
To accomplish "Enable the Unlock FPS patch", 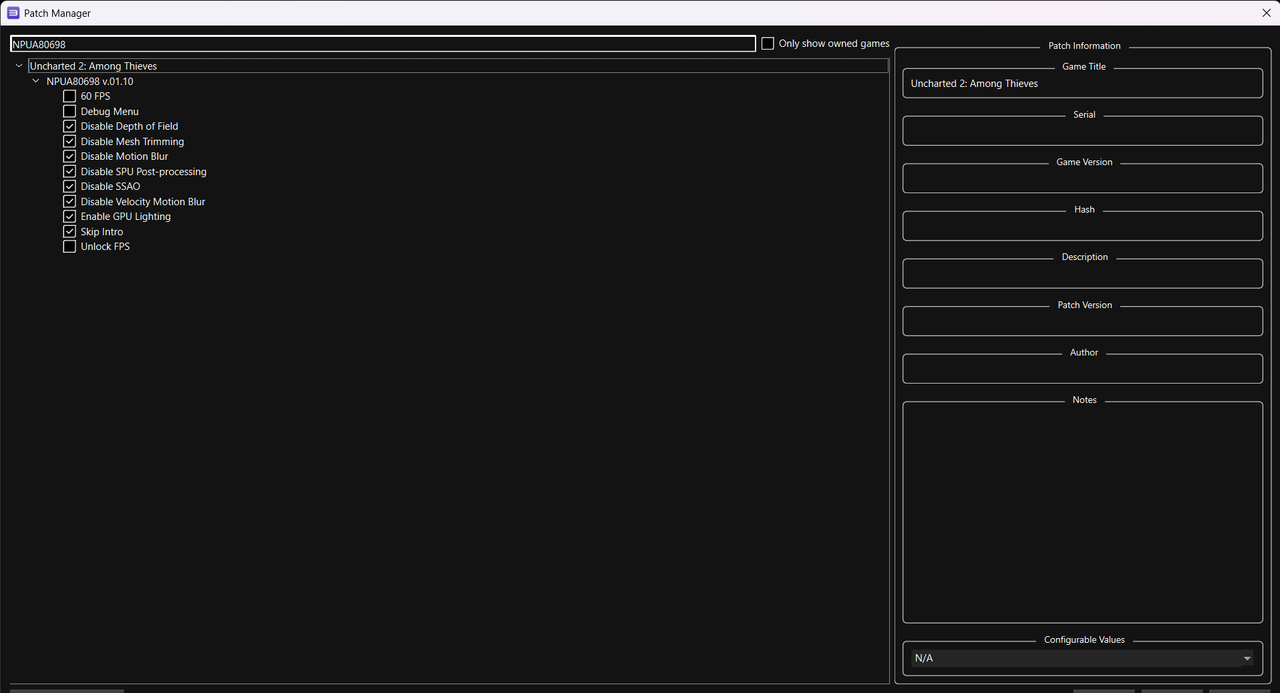I will click(70, 246).
